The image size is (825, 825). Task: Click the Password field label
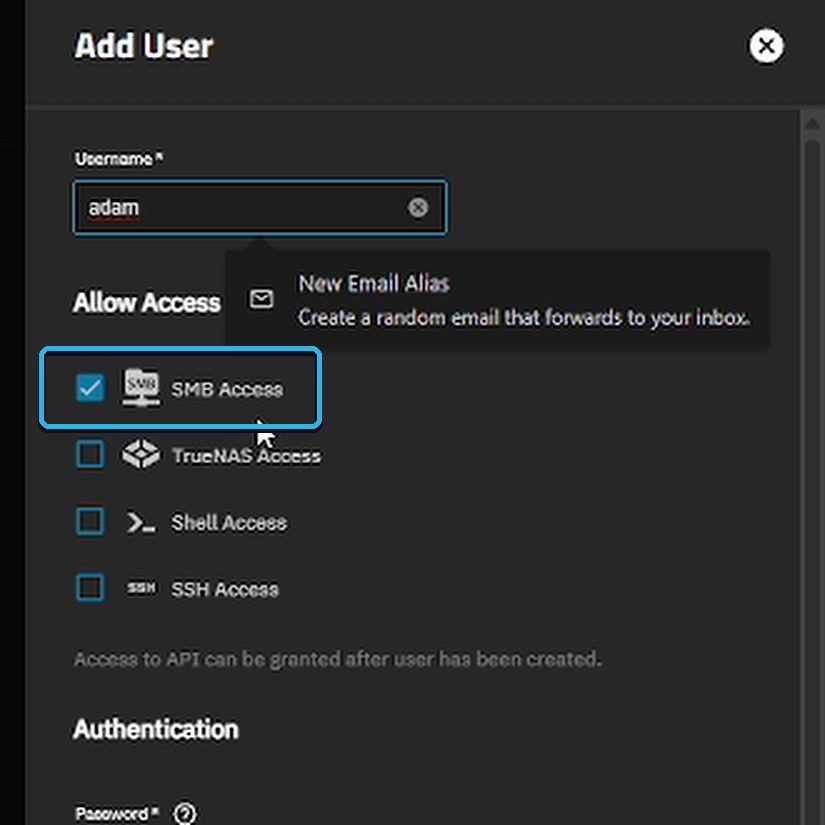pyautogui.click(x=117, y=813)
